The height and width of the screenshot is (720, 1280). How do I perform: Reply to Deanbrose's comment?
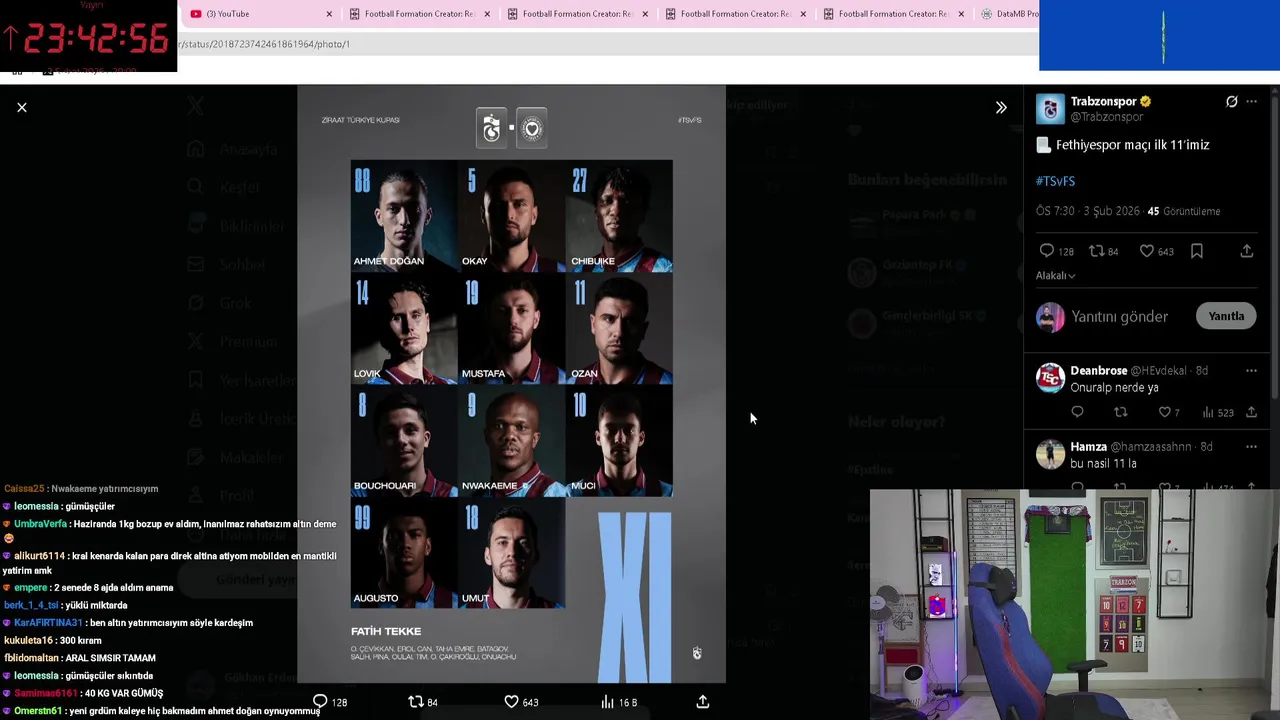1077,412
